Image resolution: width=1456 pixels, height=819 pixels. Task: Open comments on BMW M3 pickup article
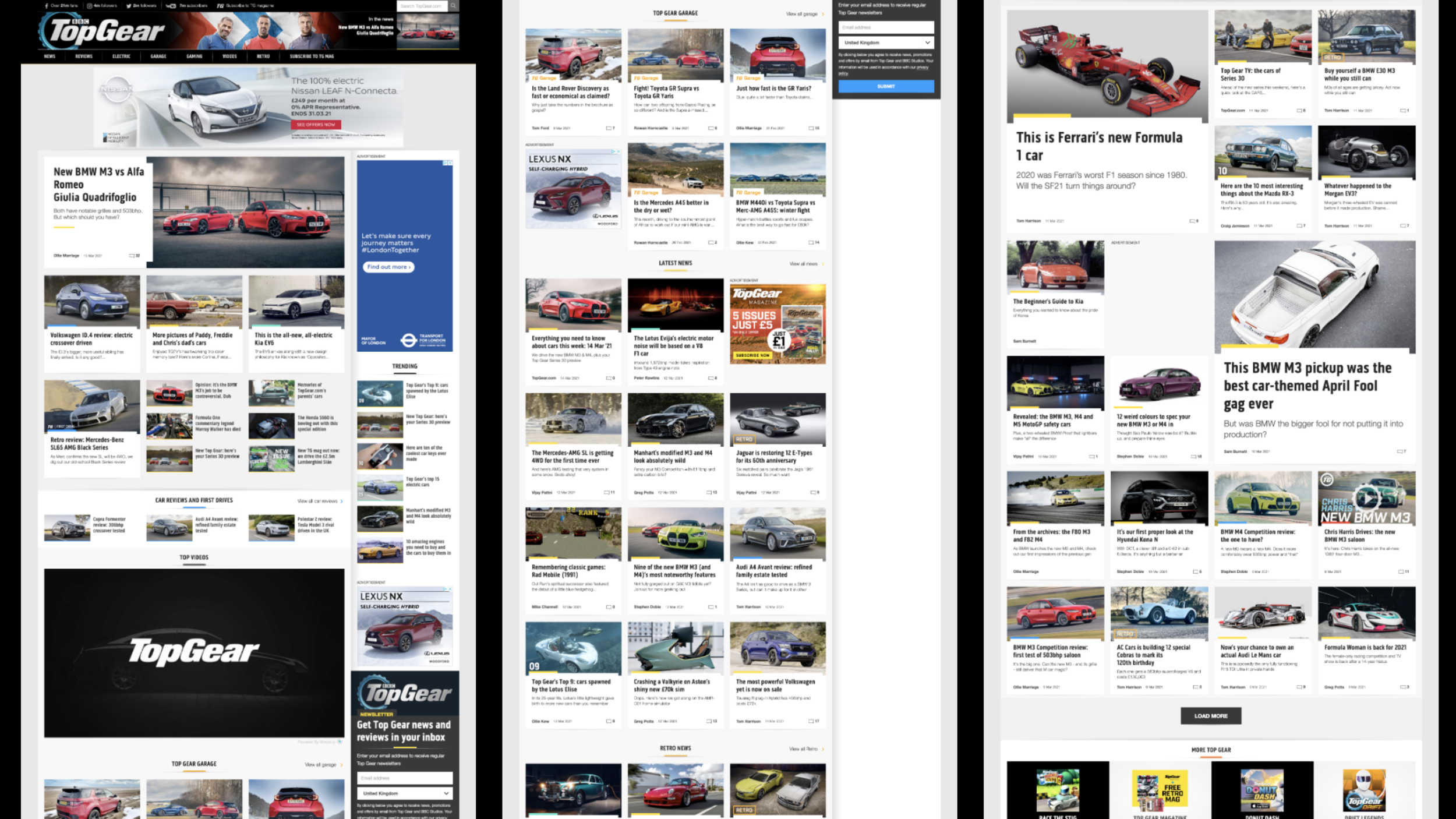(x=1402, y=451)
